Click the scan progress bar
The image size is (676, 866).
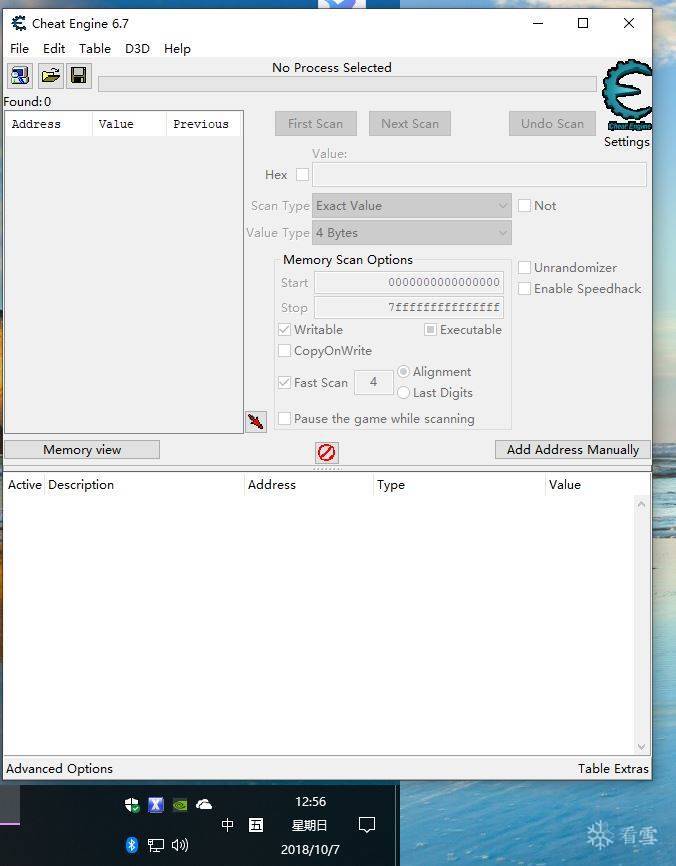[x=347, y=84]
